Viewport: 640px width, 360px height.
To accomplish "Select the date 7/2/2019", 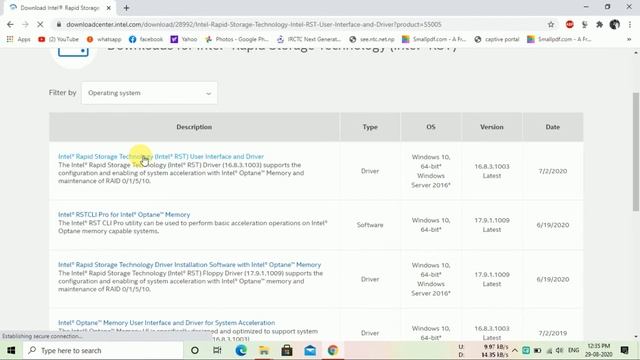I will (553, 333).
